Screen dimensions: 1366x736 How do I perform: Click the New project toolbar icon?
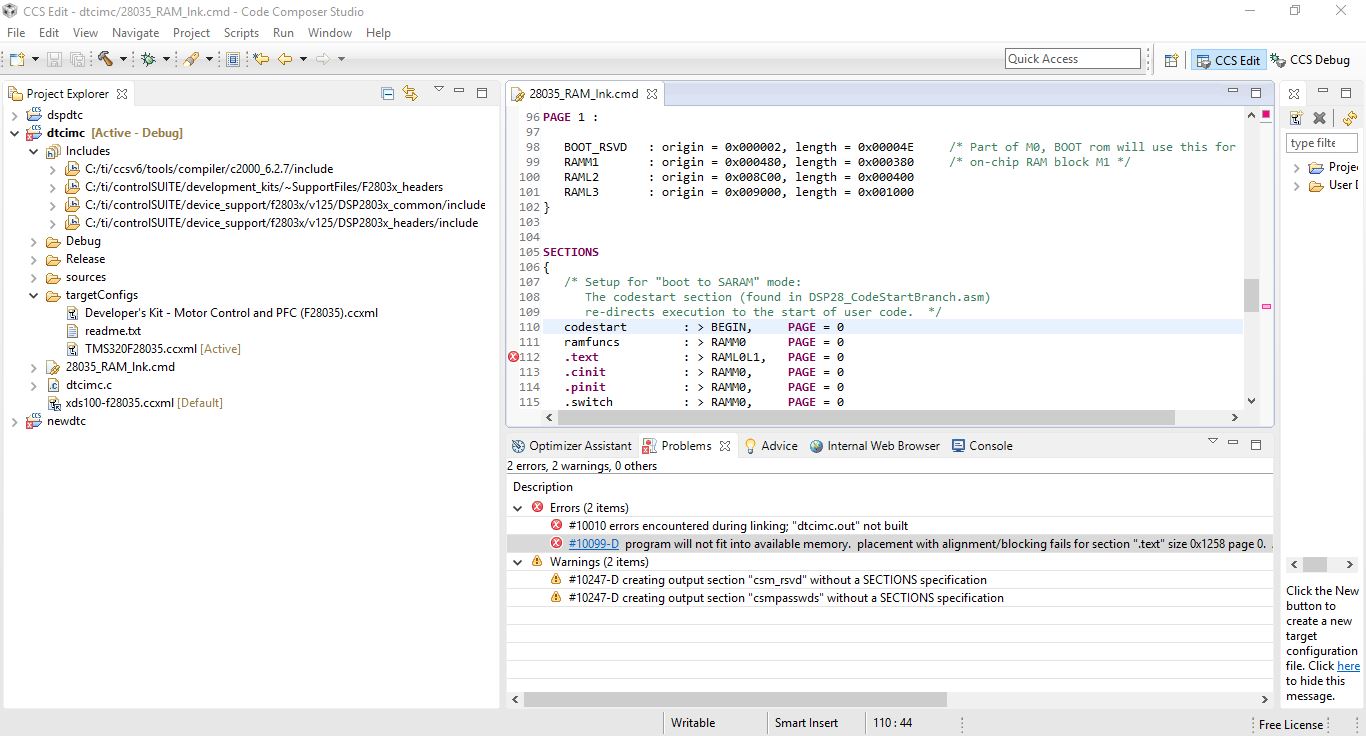click(x=17, y=59)
